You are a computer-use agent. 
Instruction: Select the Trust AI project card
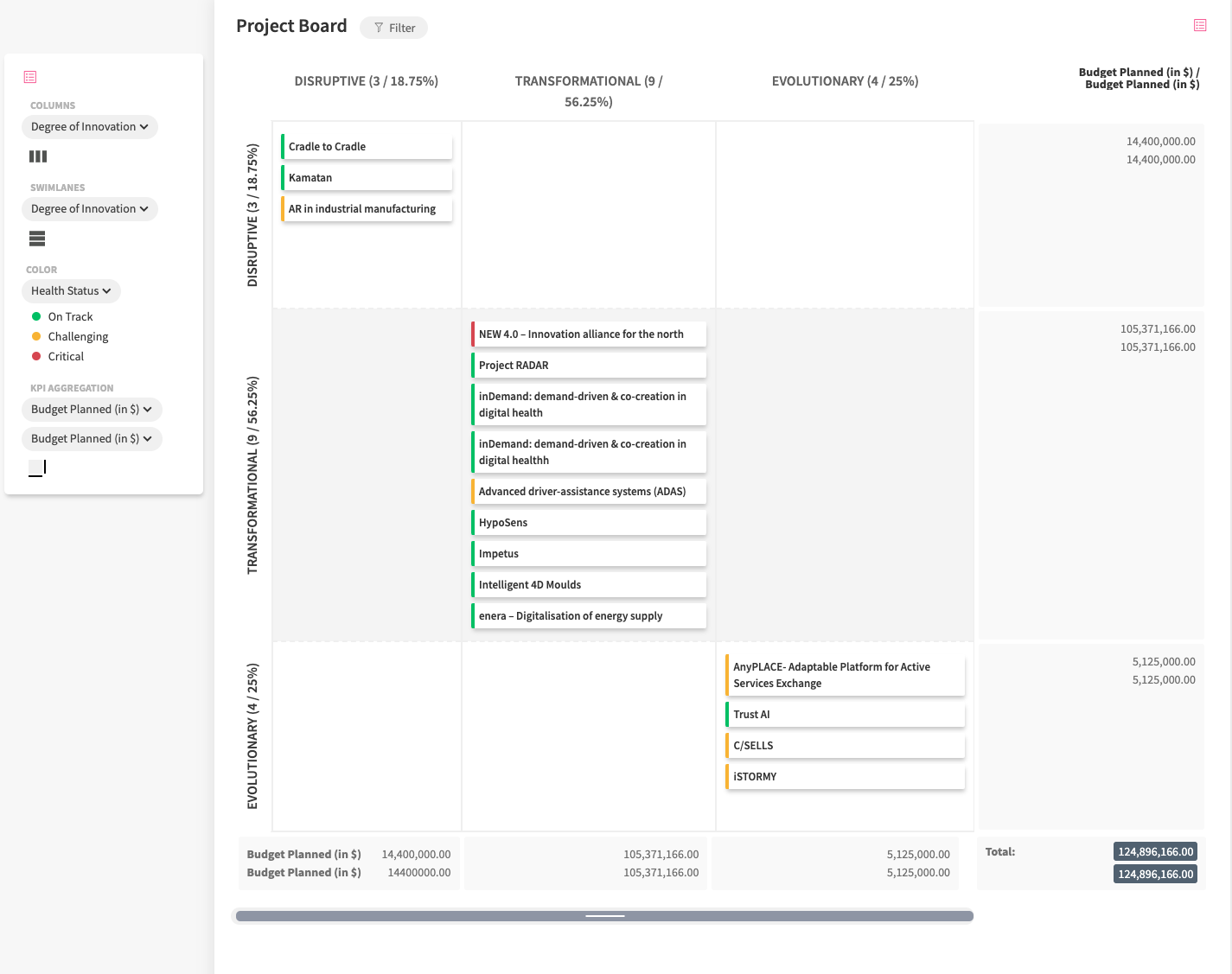click(x=844, y=715)
